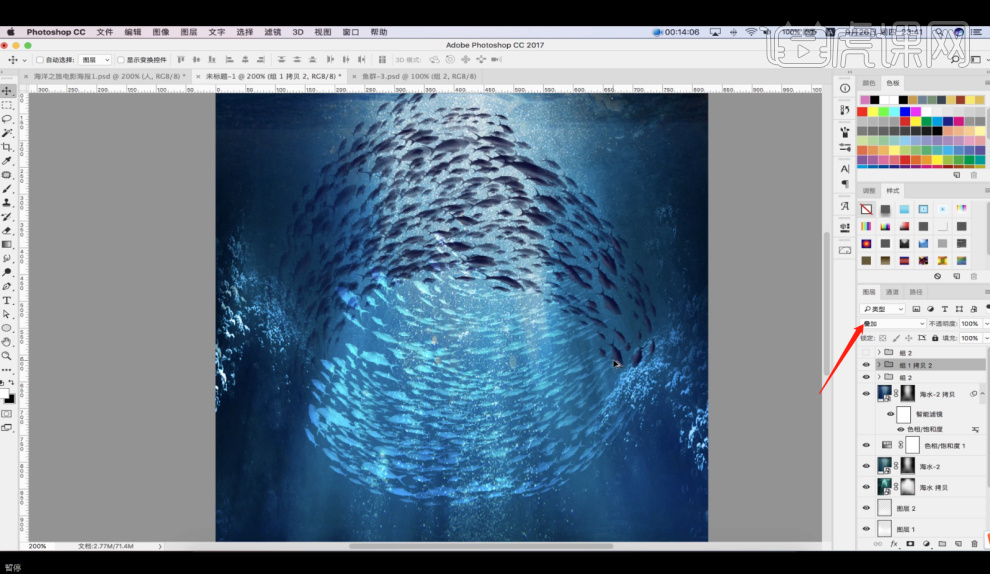
Task: Select the Gradient tool
Action: (7, 244)
